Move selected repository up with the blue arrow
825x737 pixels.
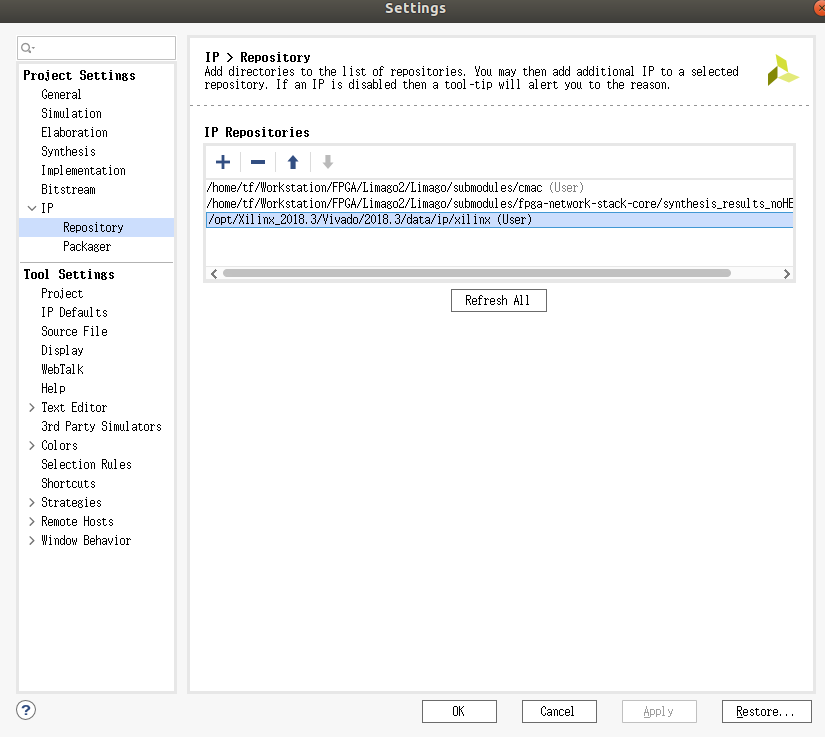[x=292, y=161]
